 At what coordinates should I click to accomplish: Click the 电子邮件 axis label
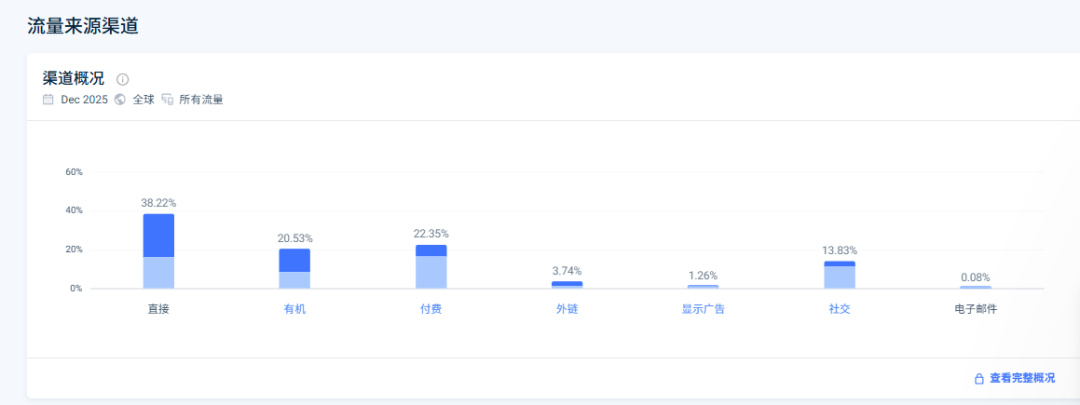(976, 309)
